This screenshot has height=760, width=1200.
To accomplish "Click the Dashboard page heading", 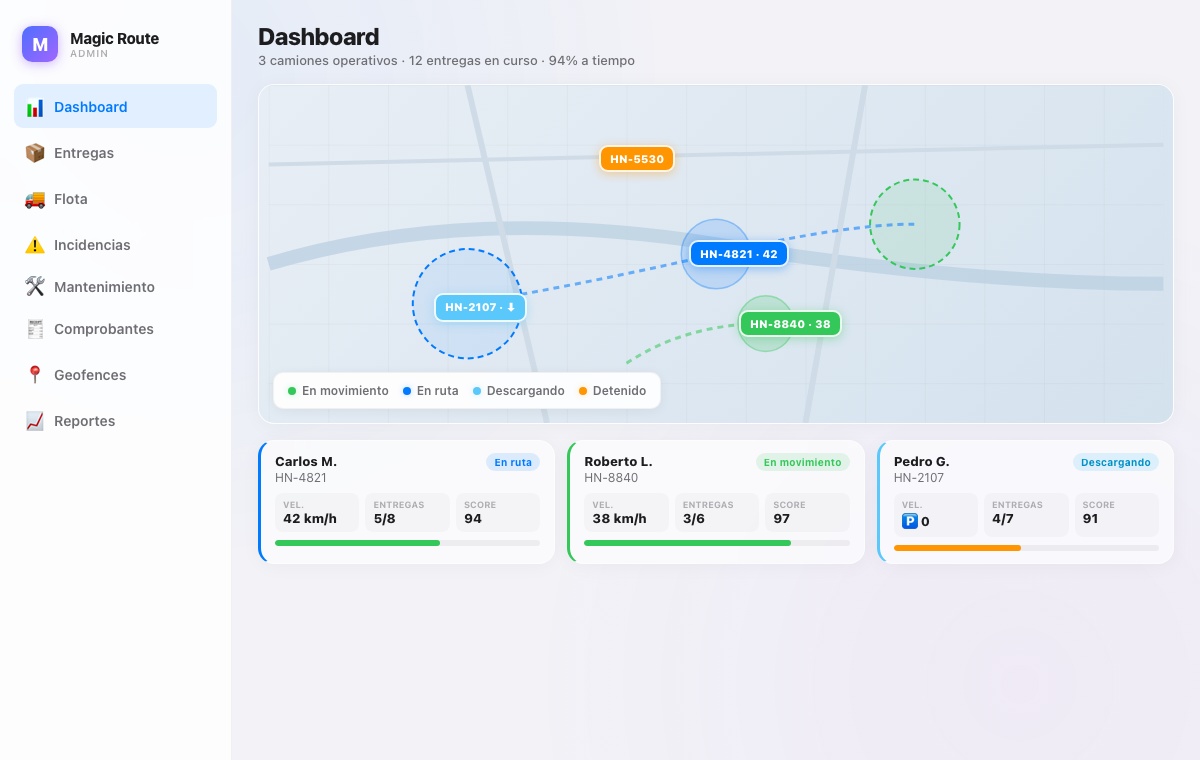I will (x=318, y=37).
